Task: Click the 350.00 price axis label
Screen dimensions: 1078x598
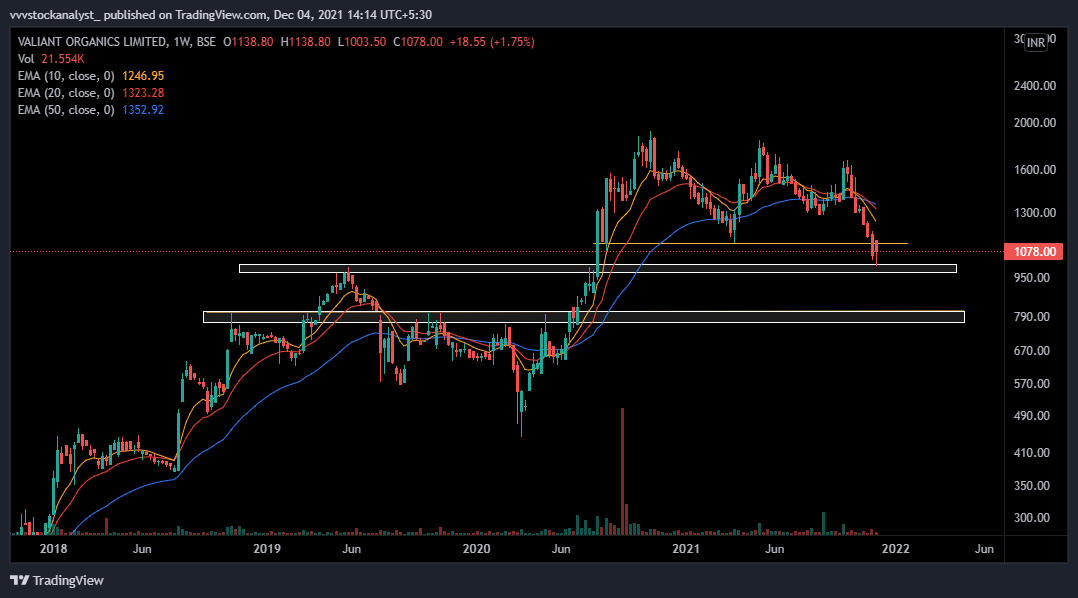Action: [1032, 486]
